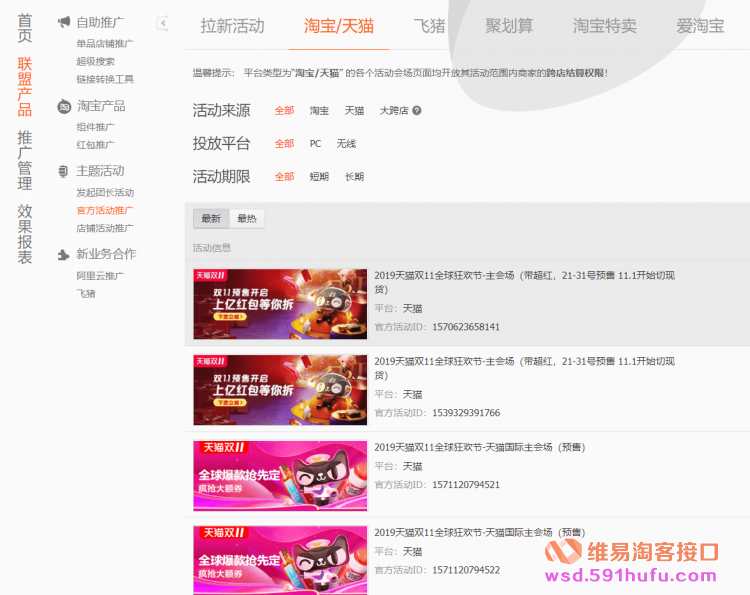Filter 活动期限 by 长期
Image resolution: width=750 pixels, height=595 pixels.
(x=354, y=176)
